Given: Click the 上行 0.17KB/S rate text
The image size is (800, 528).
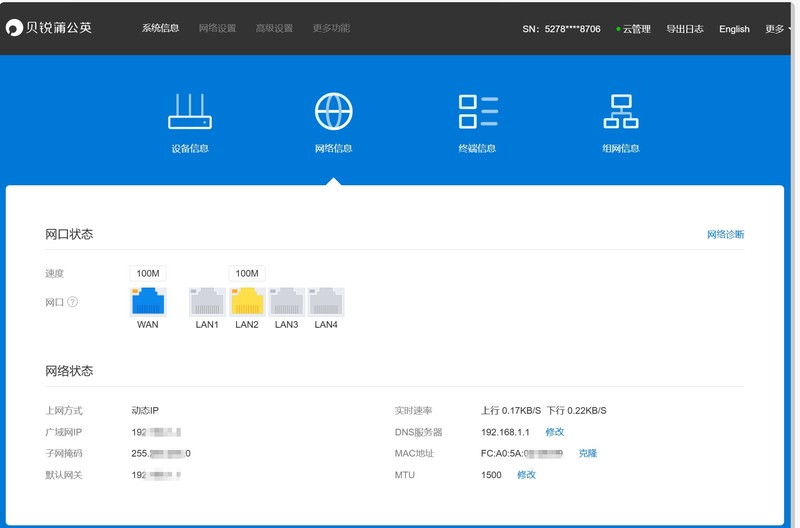Looking at the screenshot, I should pos(511,411).
